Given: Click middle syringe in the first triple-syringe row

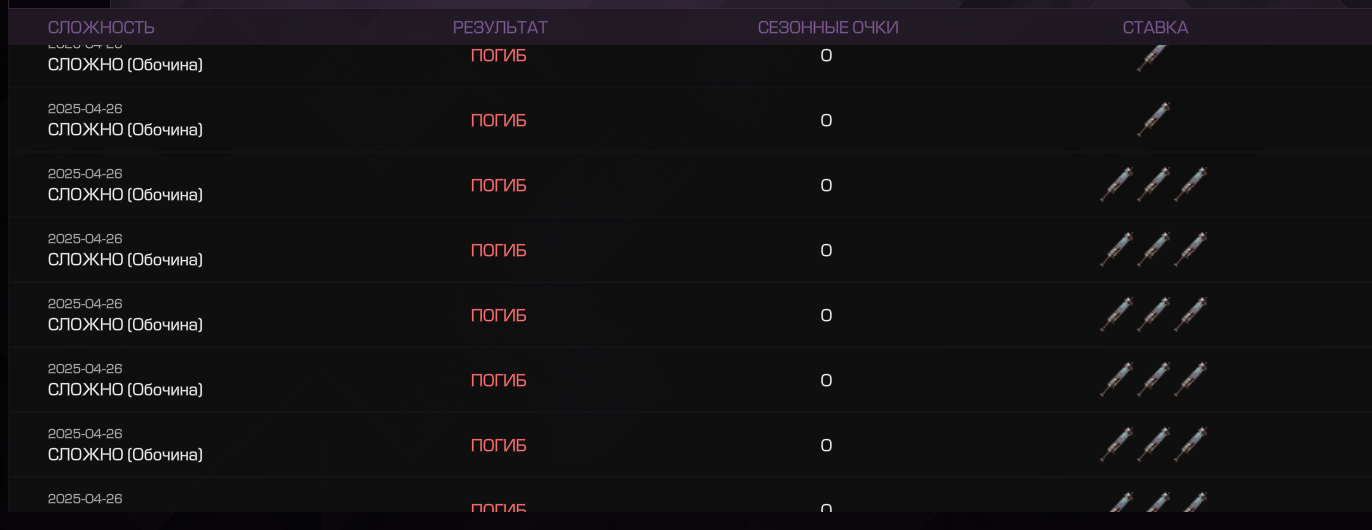Looking at the screenshot, I should point(1154,184).
